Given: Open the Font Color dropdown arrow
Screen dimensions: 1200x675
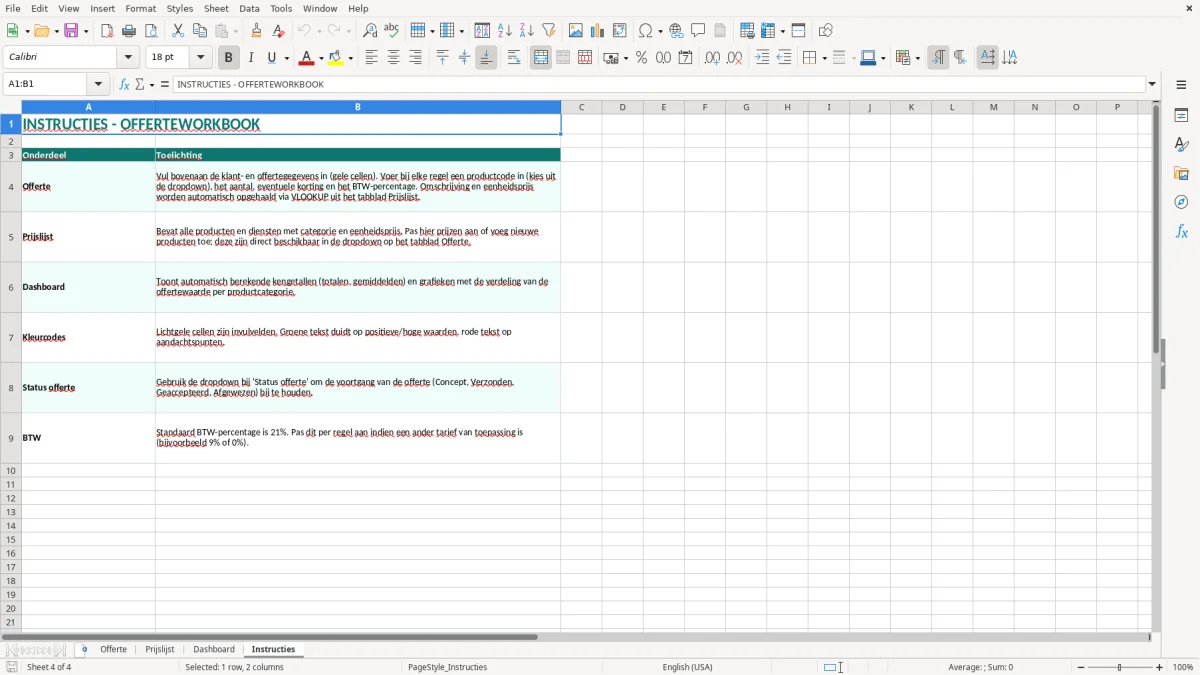Looking at the screenshot, I should [321, 58].
